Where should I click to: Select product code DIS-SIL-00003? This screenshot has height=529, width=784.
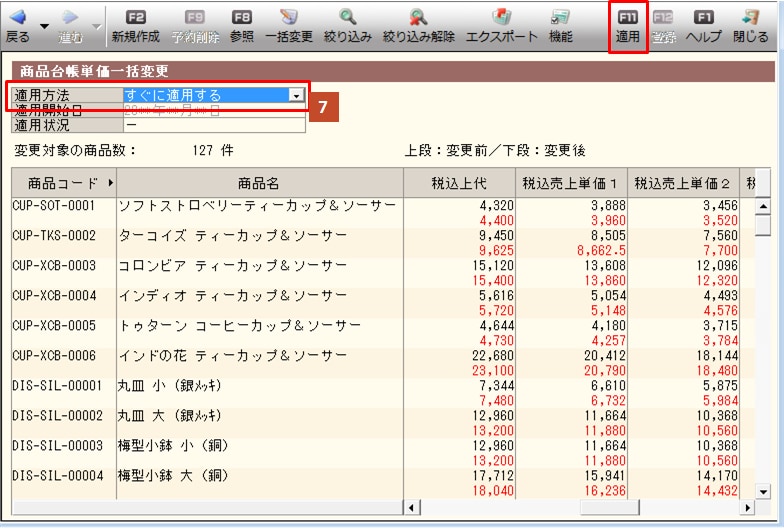tap(58, 446)
